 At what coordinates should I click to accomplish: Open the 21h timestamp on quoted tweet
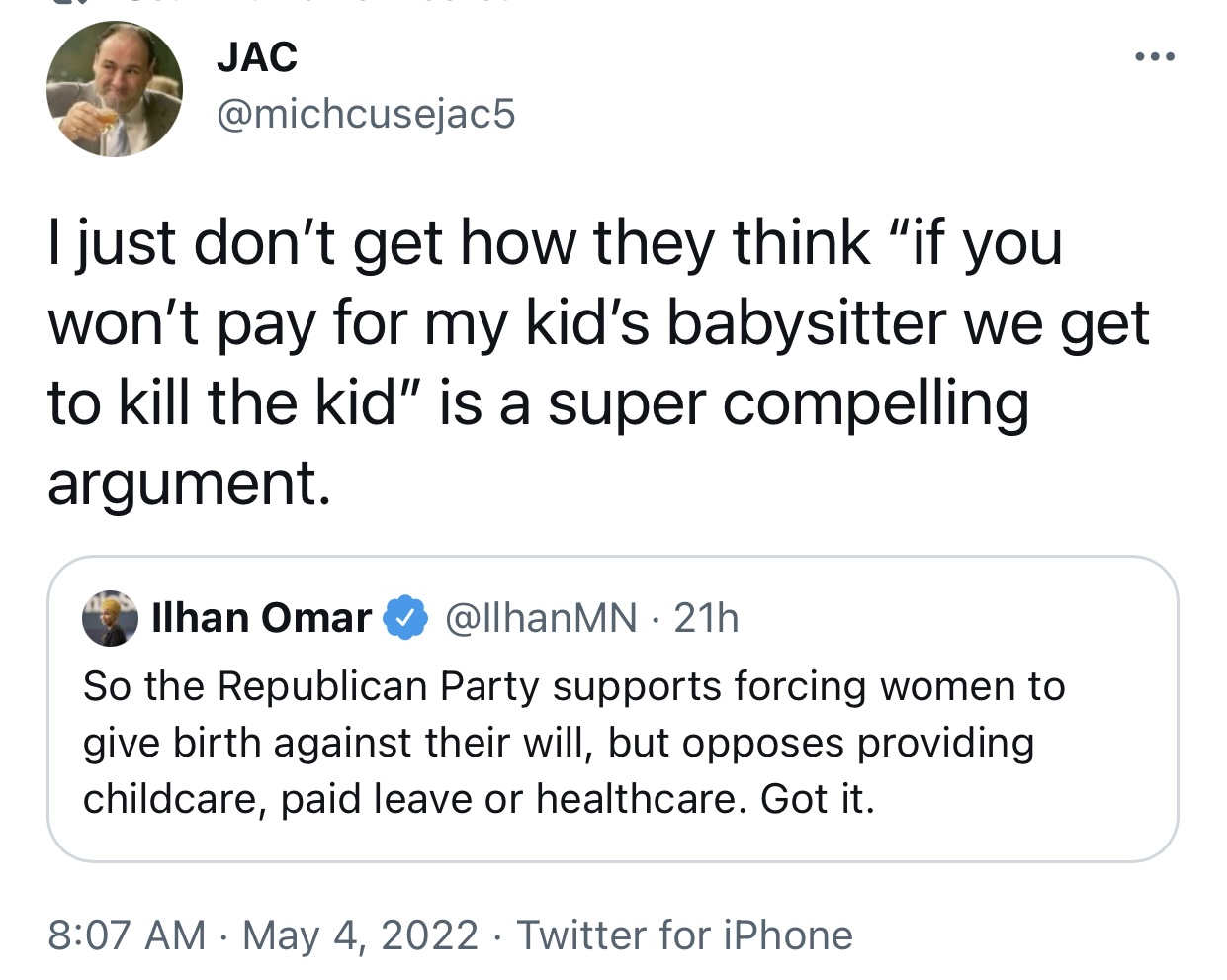click(x=706, y=618)
